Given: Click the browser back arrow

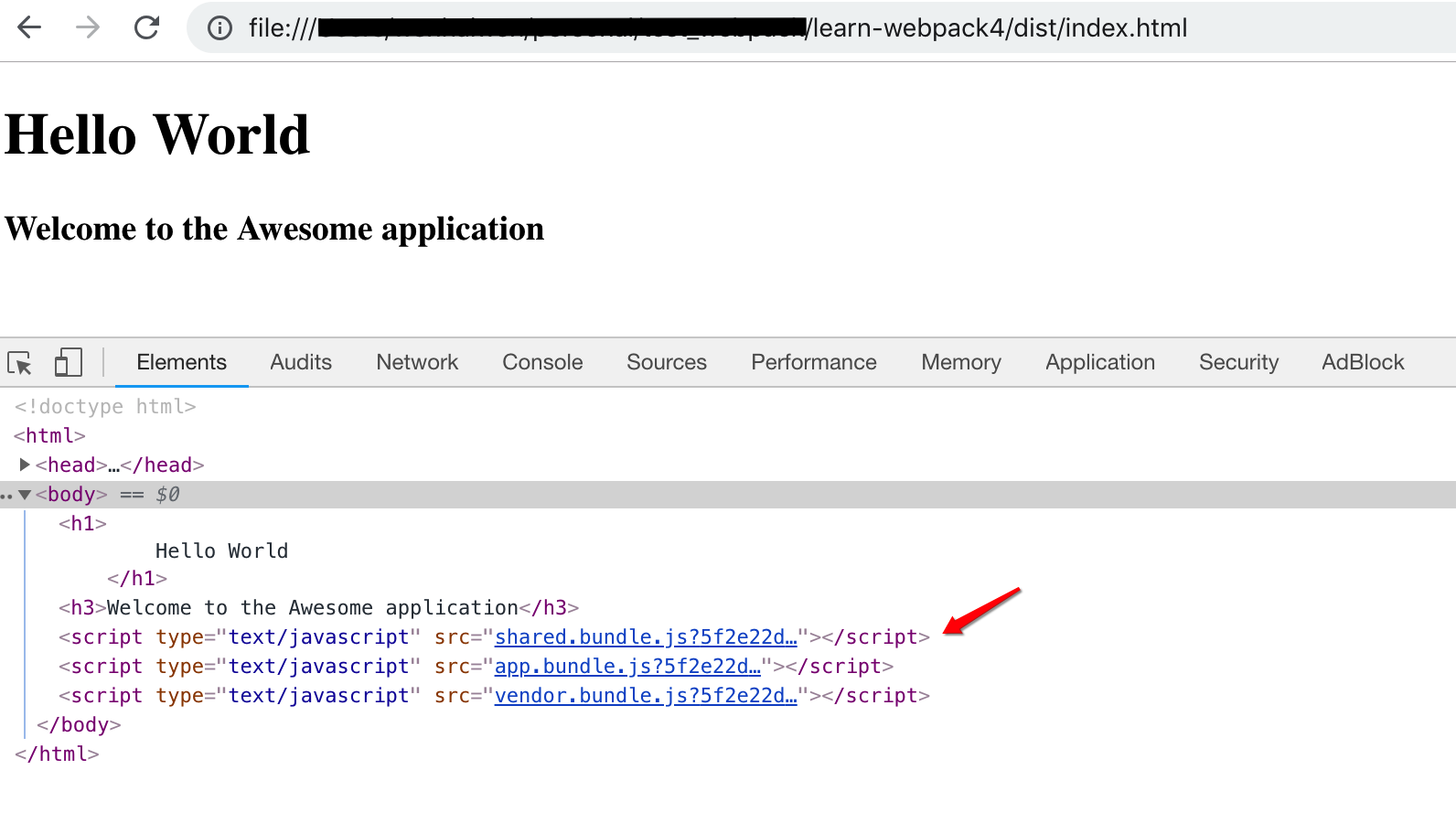Looking at the screenshot, I should pos(29,27).
